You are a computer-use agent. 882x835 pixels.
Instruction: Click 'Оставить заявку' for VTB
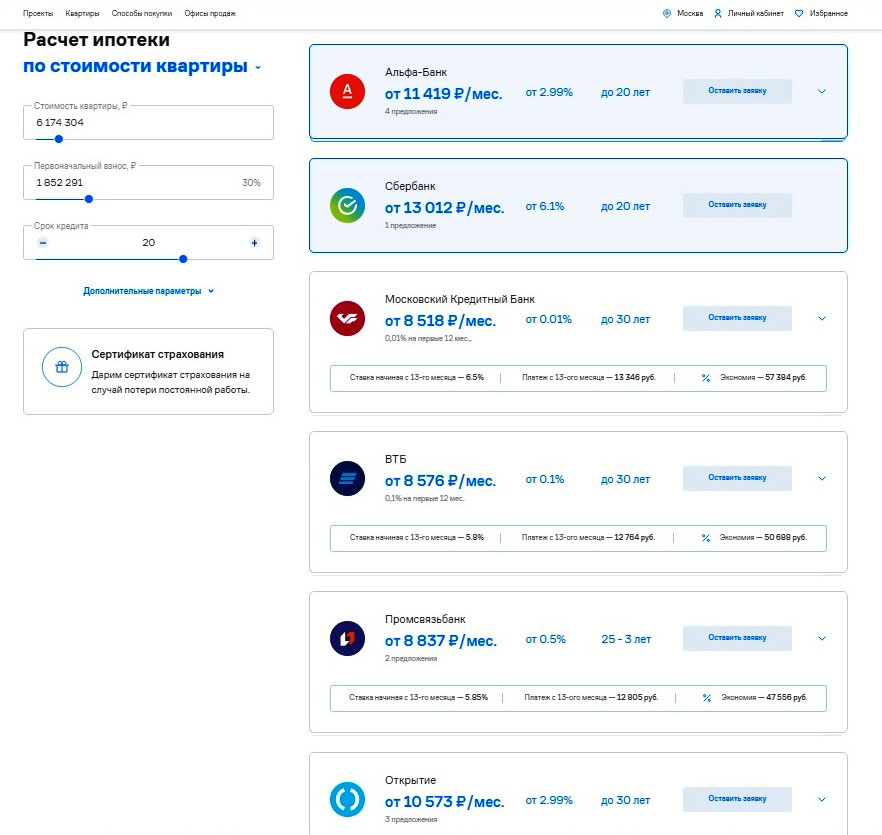(x=737, y=478)
